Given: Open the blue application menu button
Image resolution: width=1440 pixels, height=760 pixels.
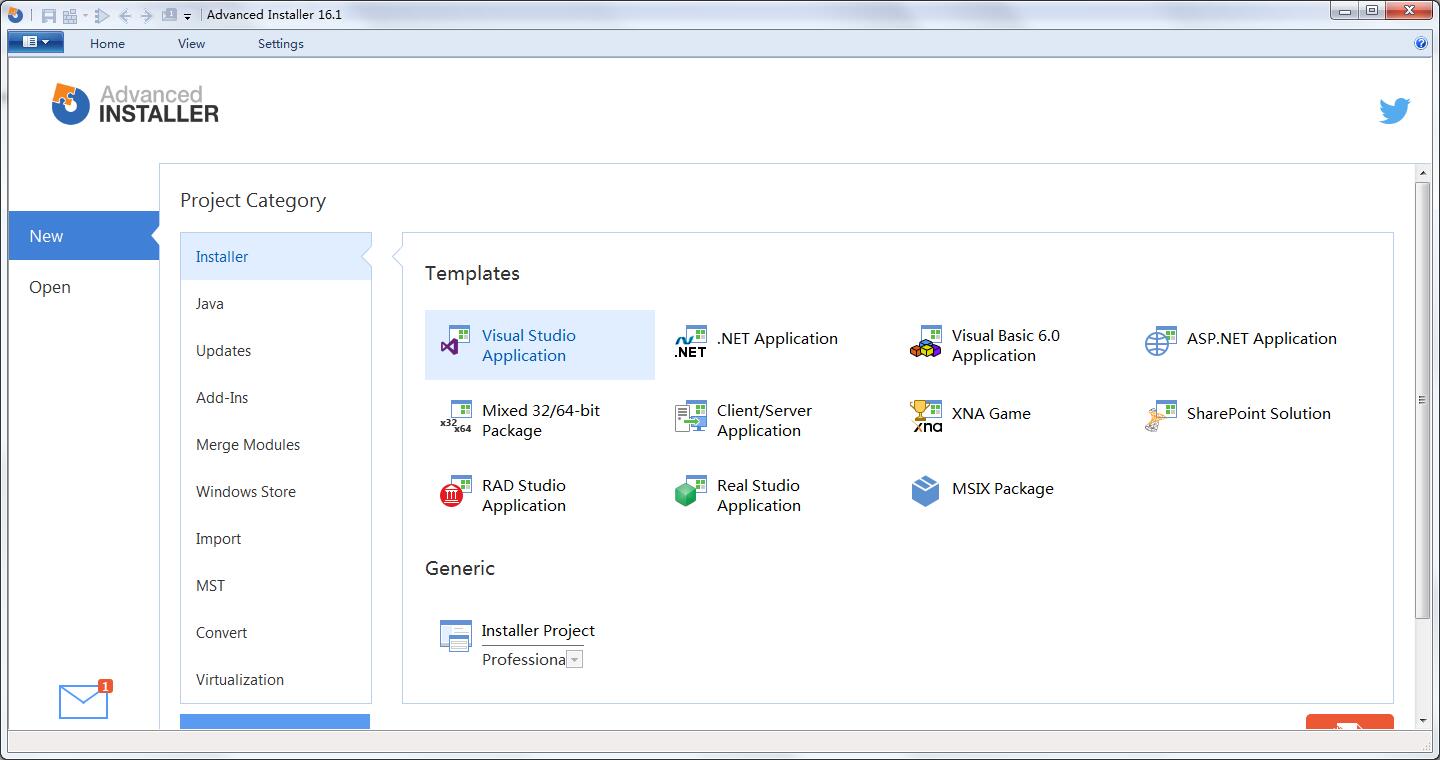Looking at the screenshot, I should pyautogui.click(x=36, y=42).
